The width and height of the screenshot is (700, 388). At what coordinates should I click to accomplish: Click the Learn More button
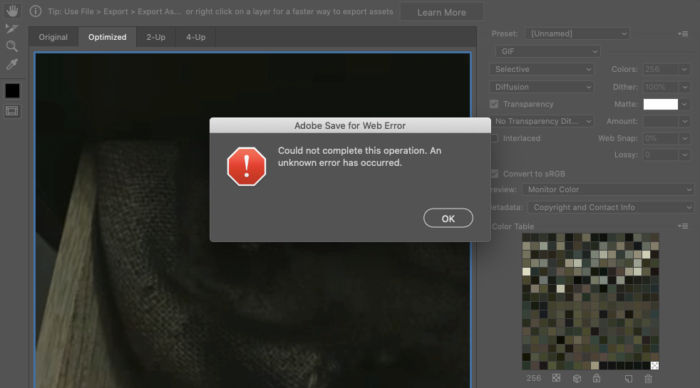pyautogui.click(x=442, y=12)
